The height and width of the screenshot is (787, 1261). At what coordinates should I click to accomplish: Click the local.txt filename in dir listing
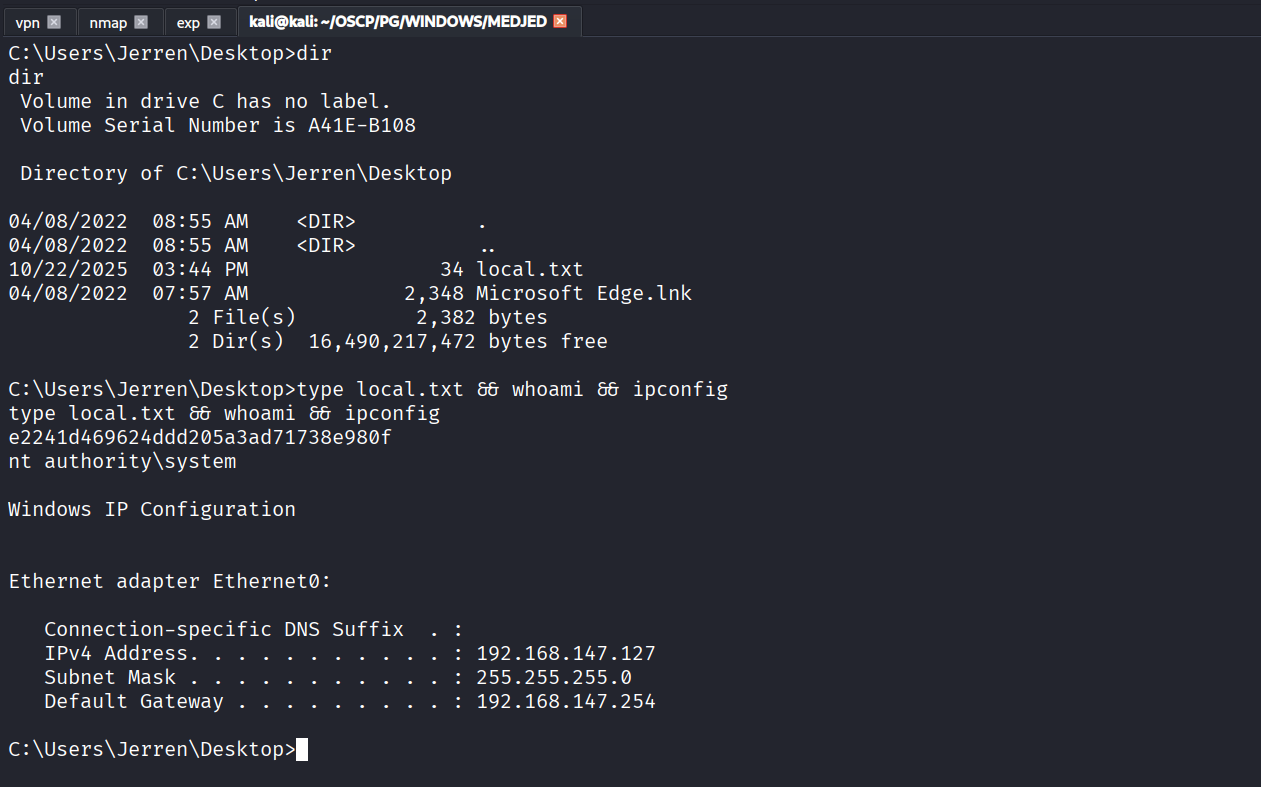[x=530, y=269]
